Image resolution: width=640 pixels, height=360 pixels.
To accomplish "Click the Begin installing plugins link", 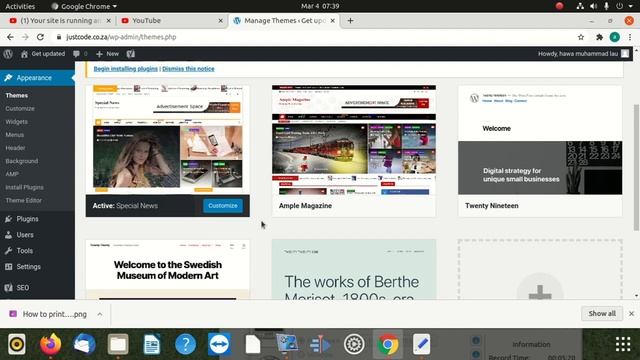I will coord(126,69).
